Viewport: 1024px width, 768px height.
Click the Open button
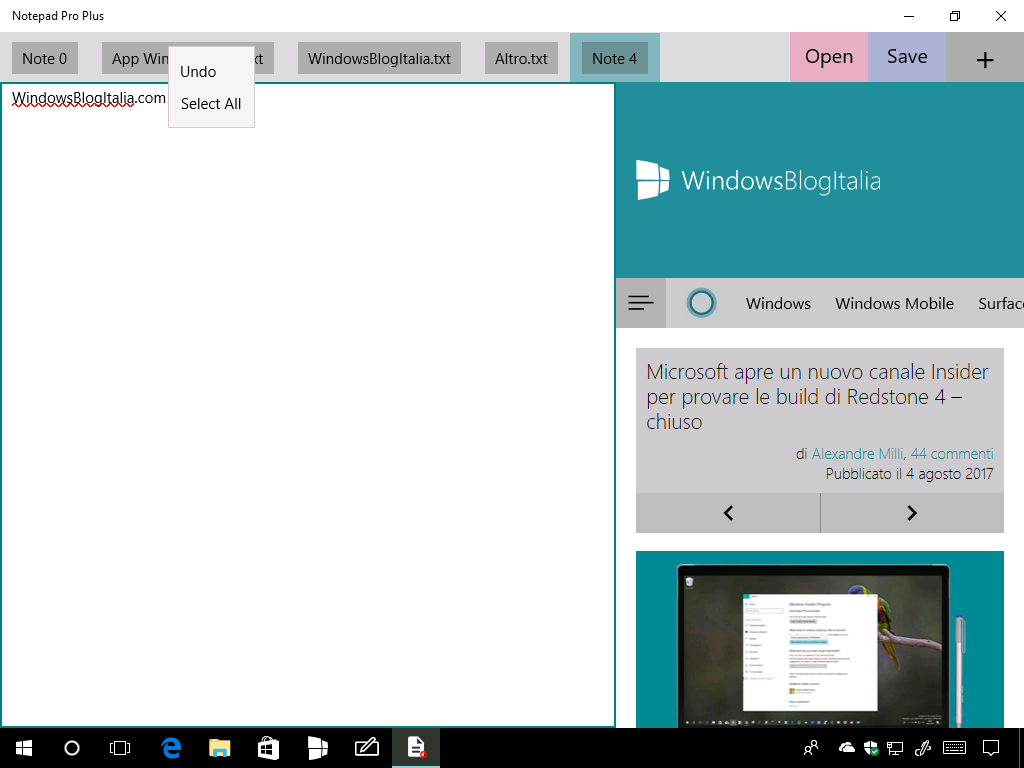click(829, 57)
